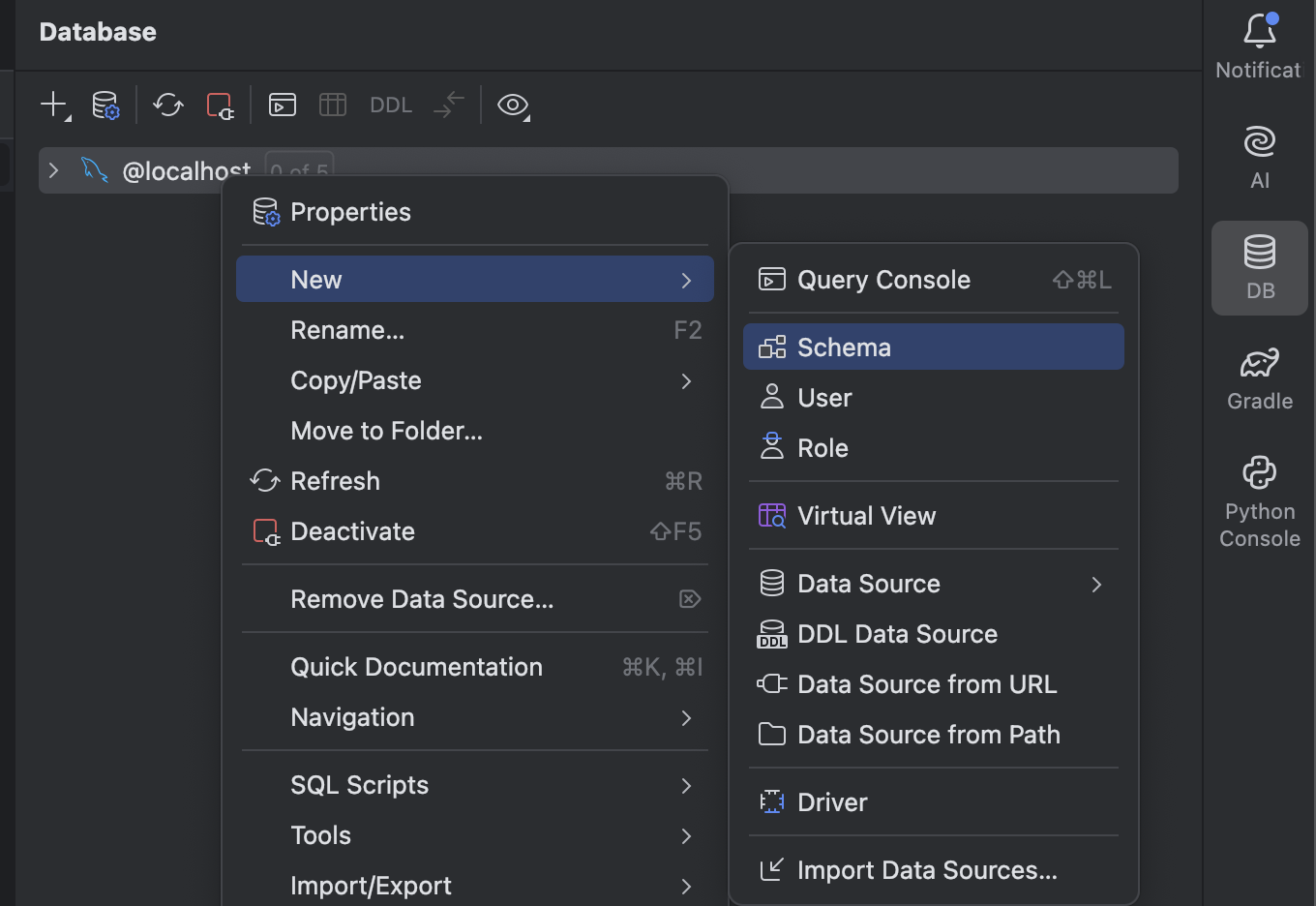Image resolution: width=1316 pixels, height=906 pixels.
Task: Select Schema in the New submenu
Action: [x=844, y=347]
